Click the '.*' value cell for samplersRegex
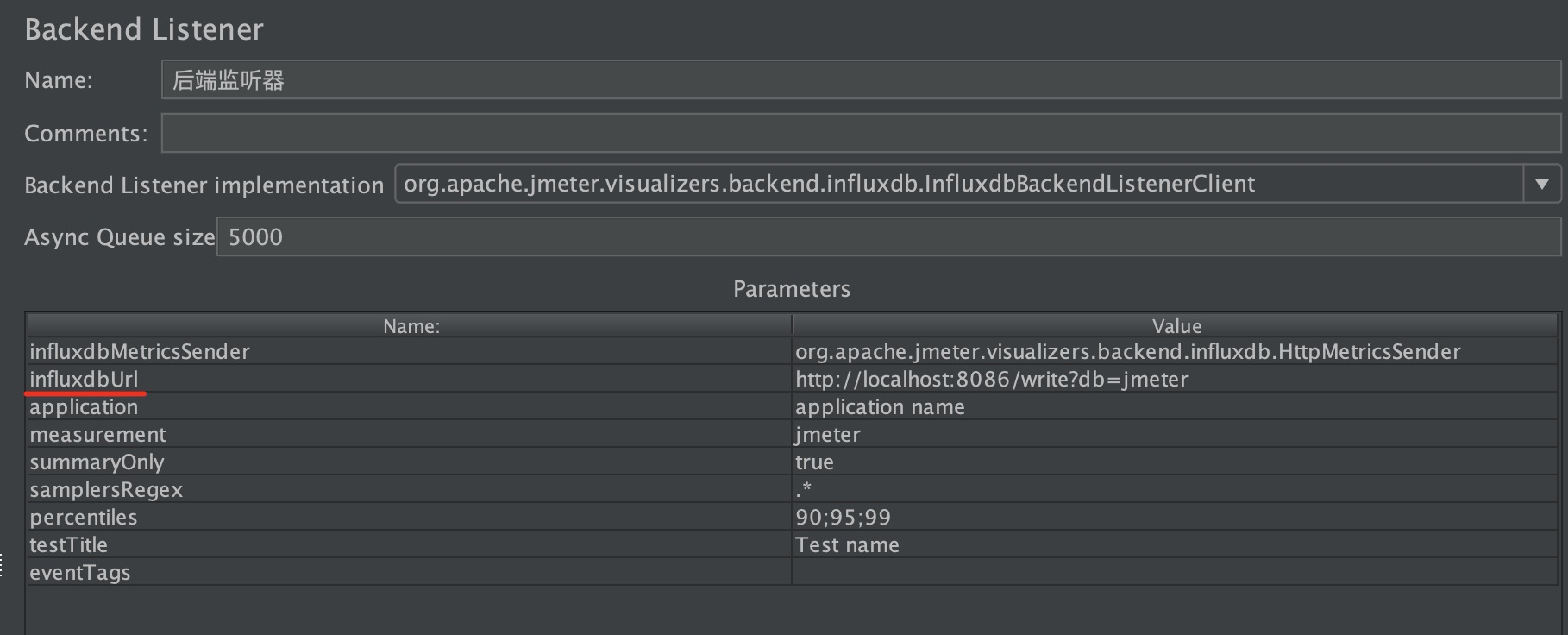This screenshot has width=1568, height=635. [1176, 489]
